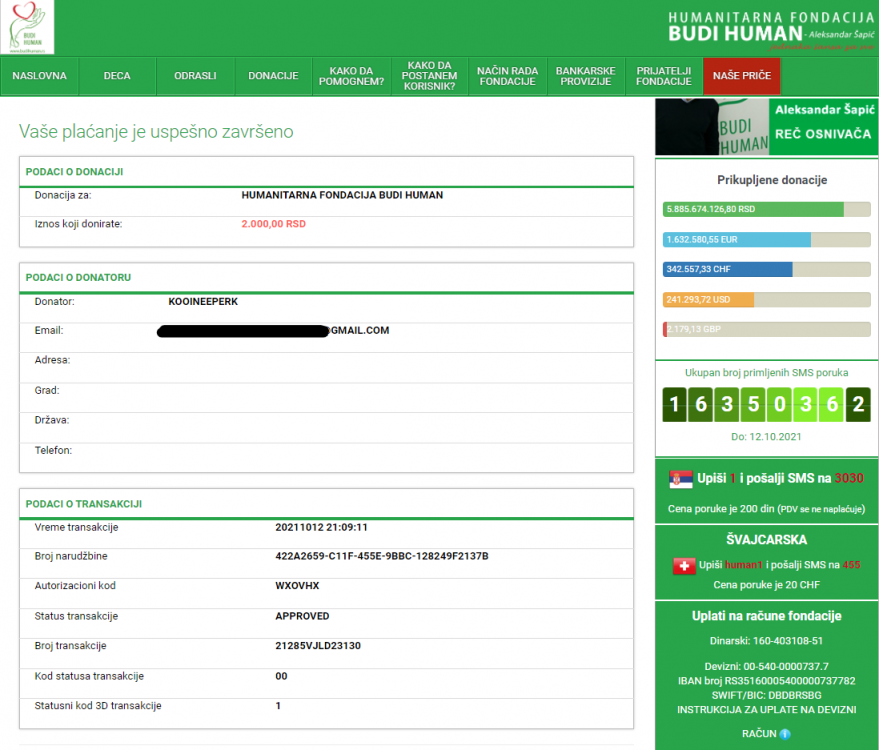Click the SMS message counter digits
Screen dimensions: 879x750
pos(766,405)
